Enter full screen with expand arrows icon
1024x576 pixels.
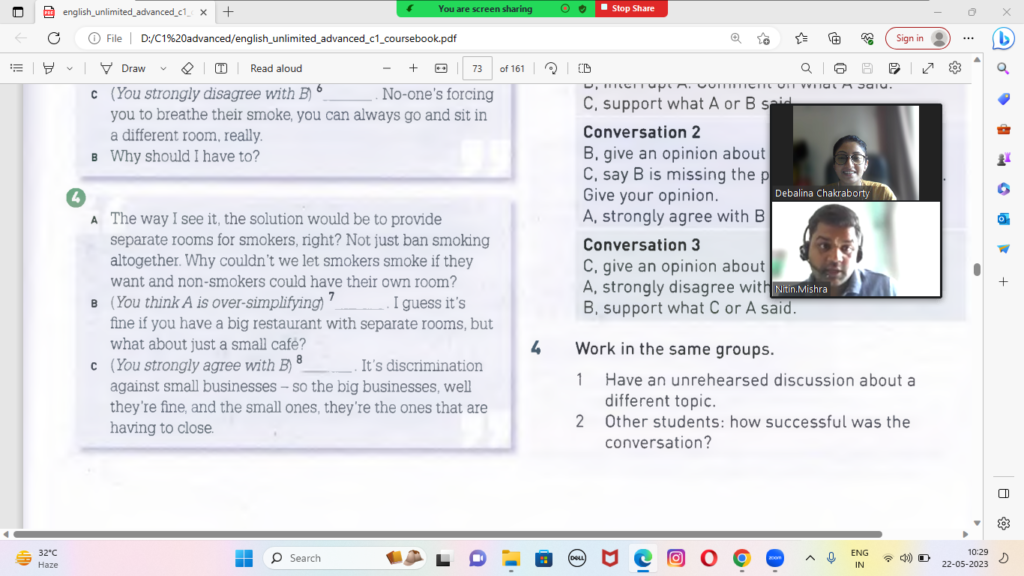928,68
